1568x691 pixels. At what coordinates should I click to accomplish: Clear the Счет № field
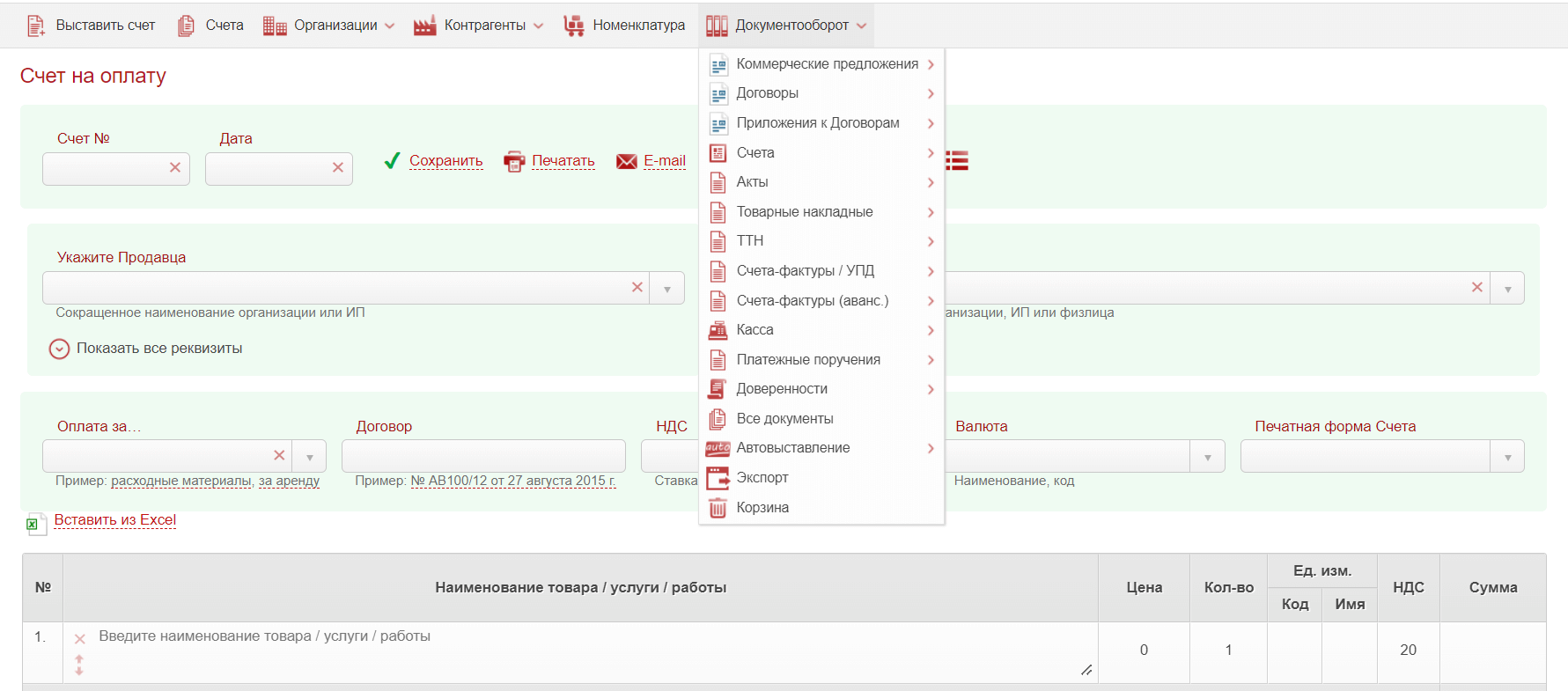(x=175, y=167)
